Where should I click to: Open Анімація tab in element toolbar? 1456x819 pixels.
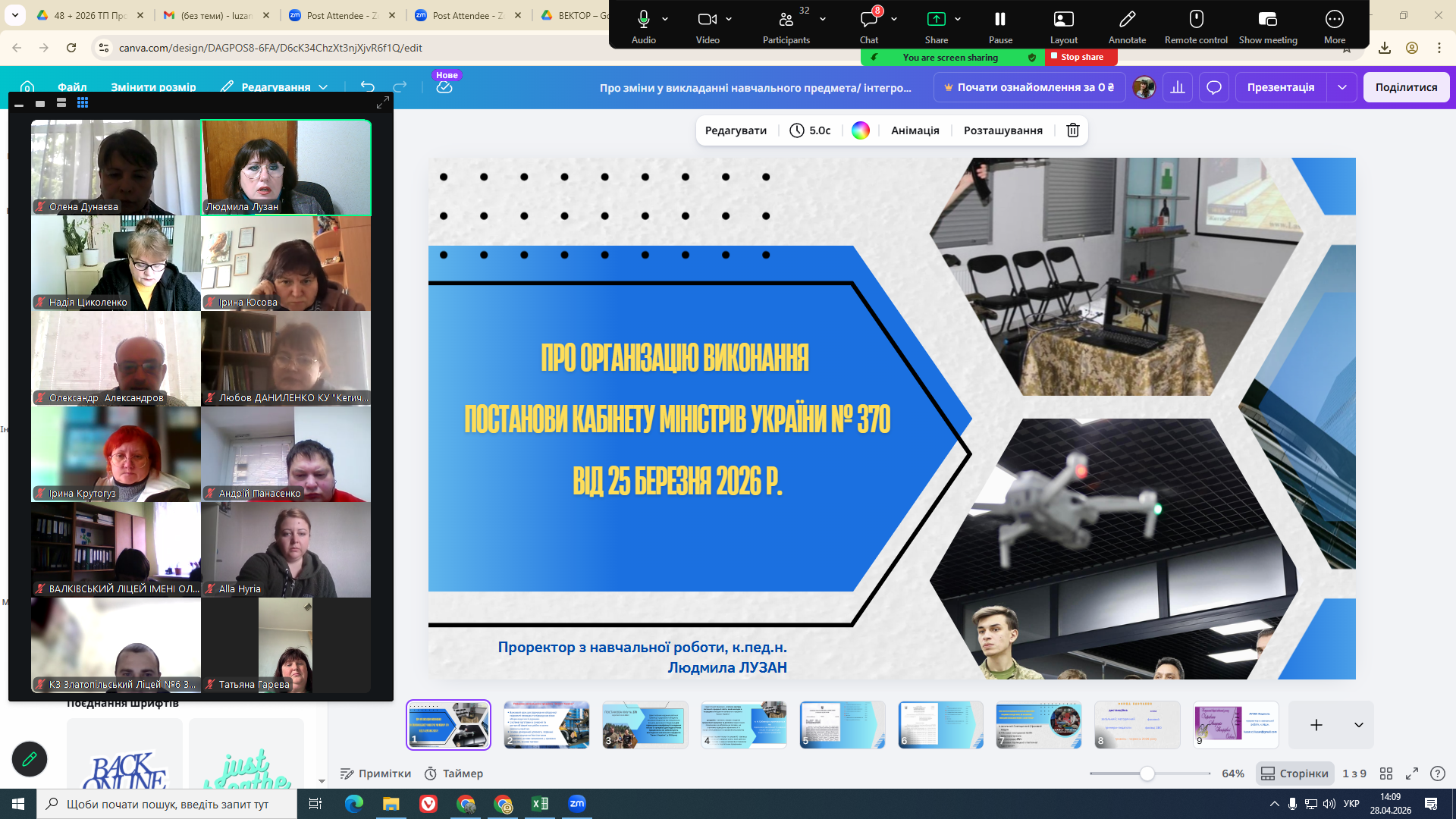tap(915, 130)
